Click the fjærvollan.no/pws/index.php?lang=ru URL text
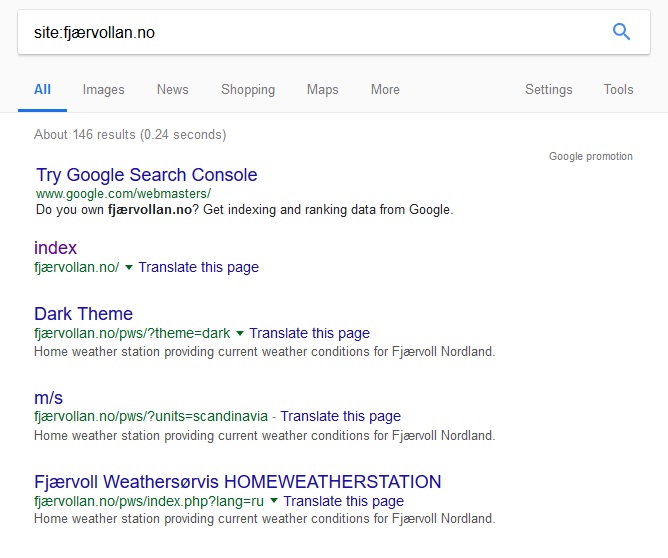Image resolution: width=668 pixels, height=558 pixels. click(x=149, y=501)
